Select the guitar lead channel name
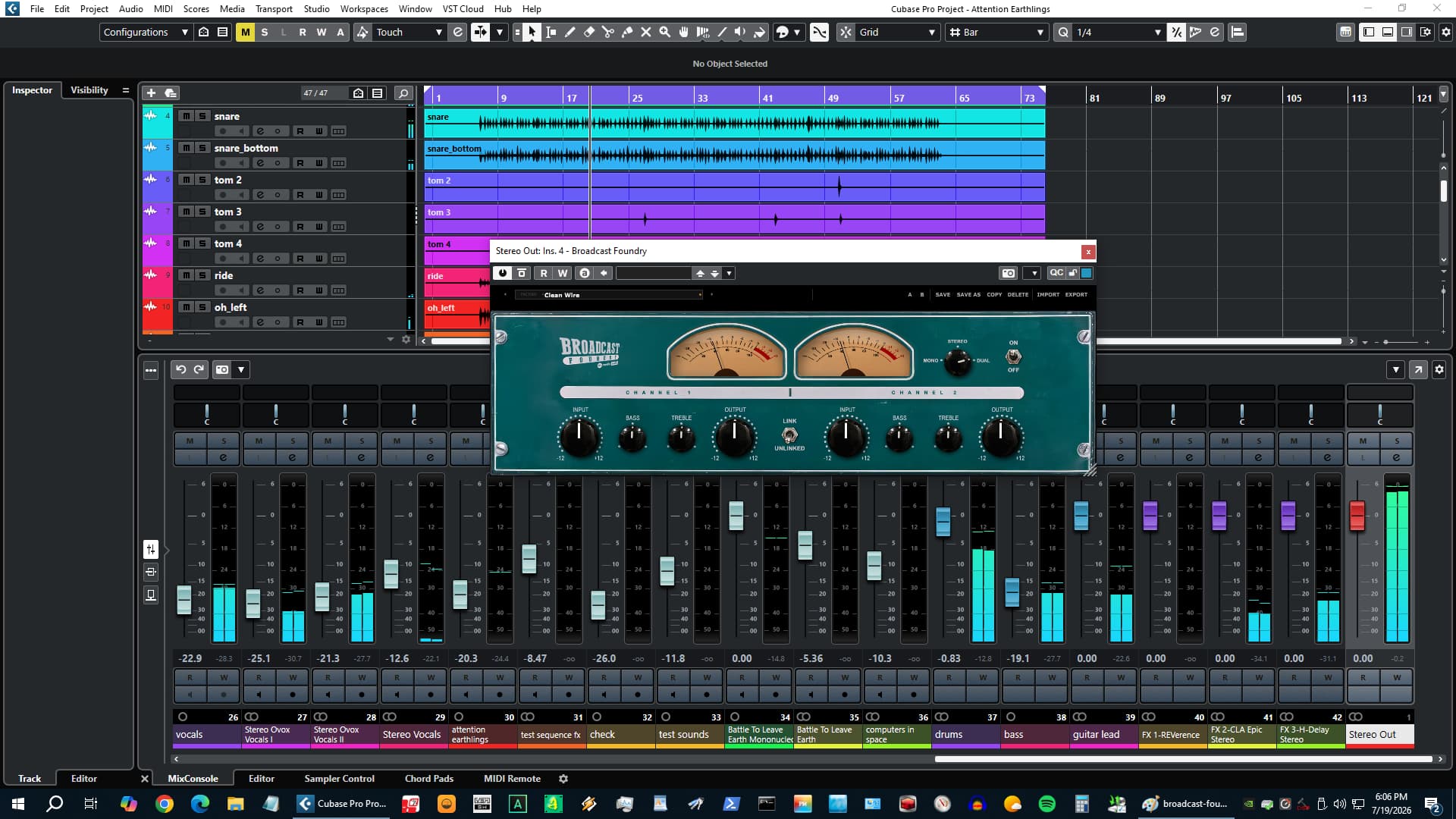This screenshot has width=1456, height=819. tap(1096, 734)
